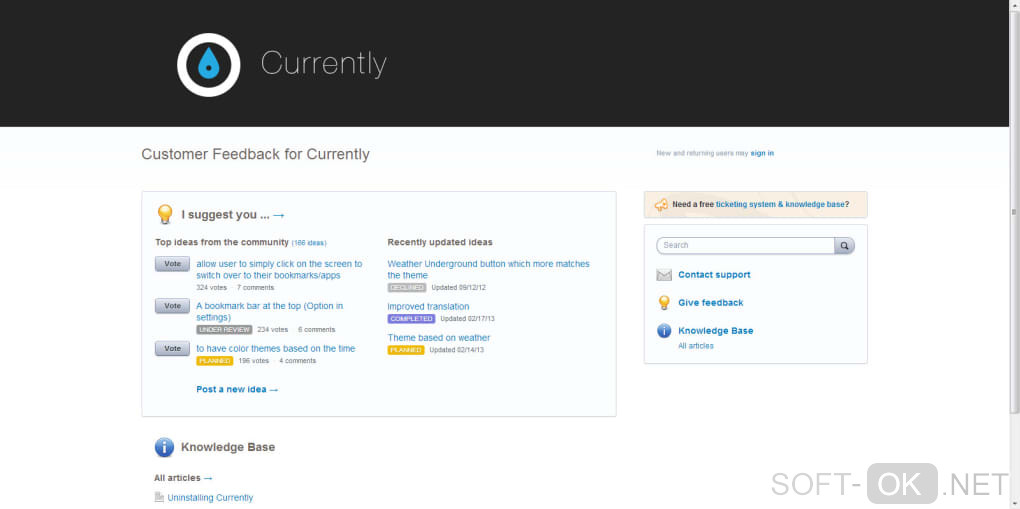Click the Give feedback lightbulb icon

[x=664, y=303]
